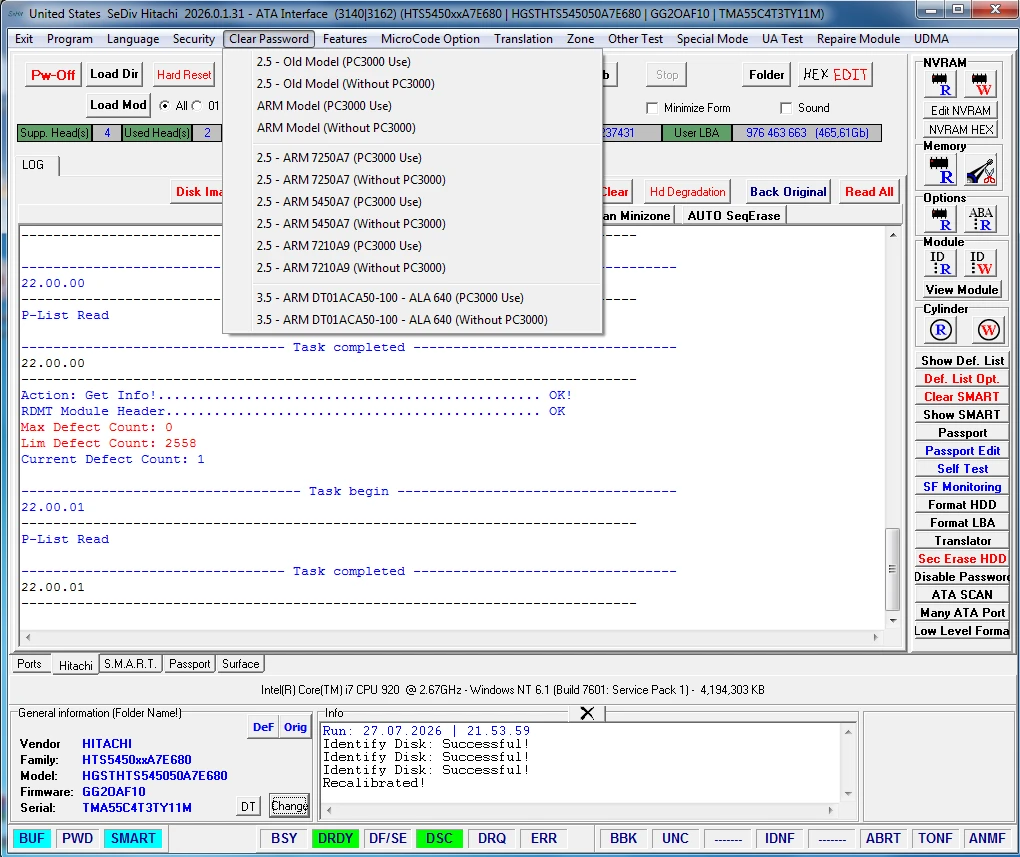Screen dimensions: 1020x857
Task: Open the UDMA menu
Action: point(931,39)
